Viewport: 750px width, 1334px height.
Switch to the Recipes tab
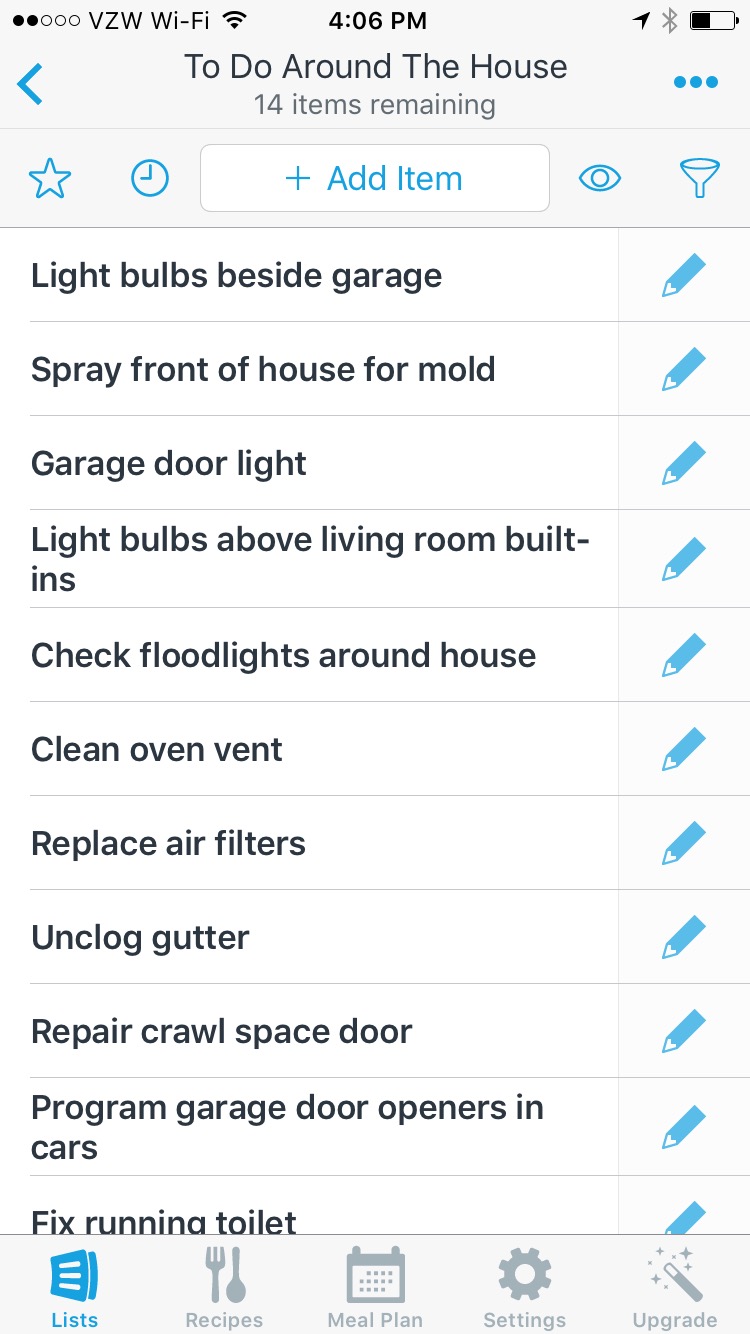224,1288
